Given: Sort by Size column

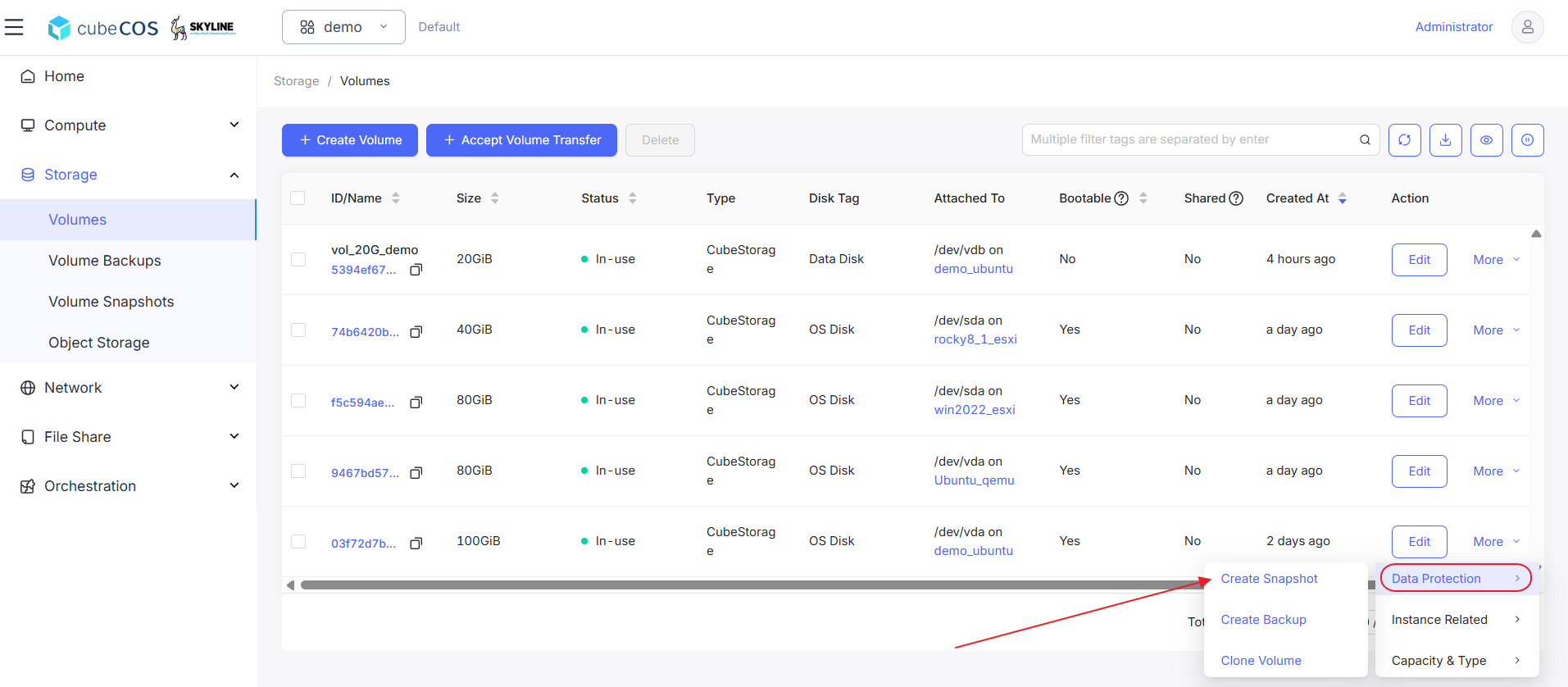Looking at the screenshot, I should coord(495,198).
